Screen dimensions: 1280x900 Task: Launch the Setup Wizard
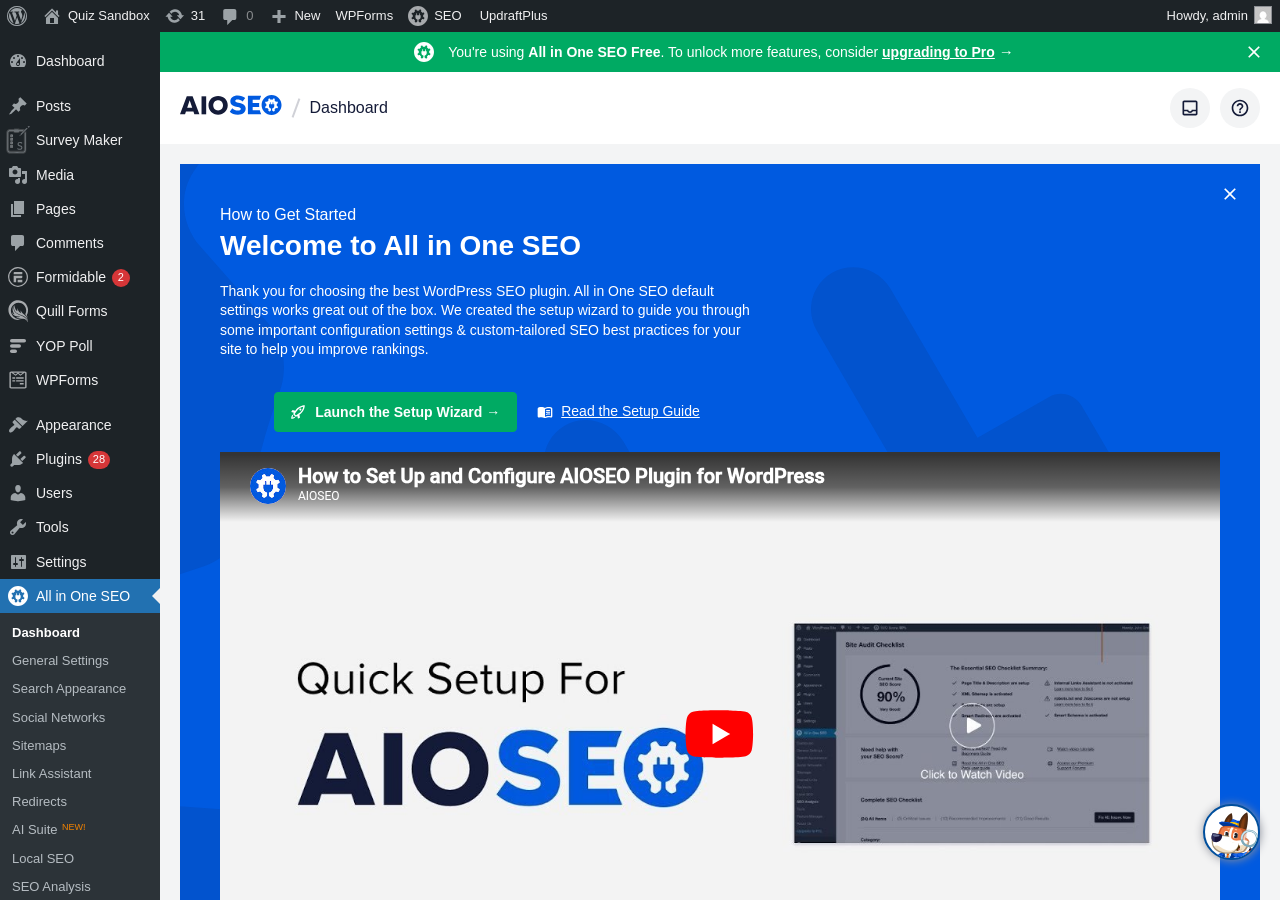(395, 412)
